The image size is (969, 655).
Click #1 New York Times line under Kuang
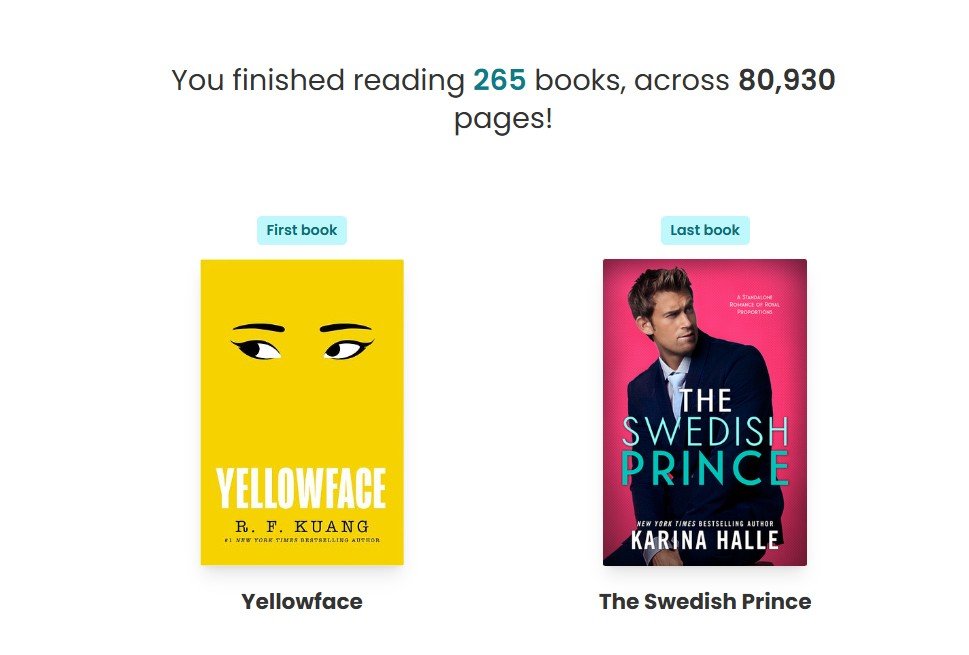tap(302, 541)
